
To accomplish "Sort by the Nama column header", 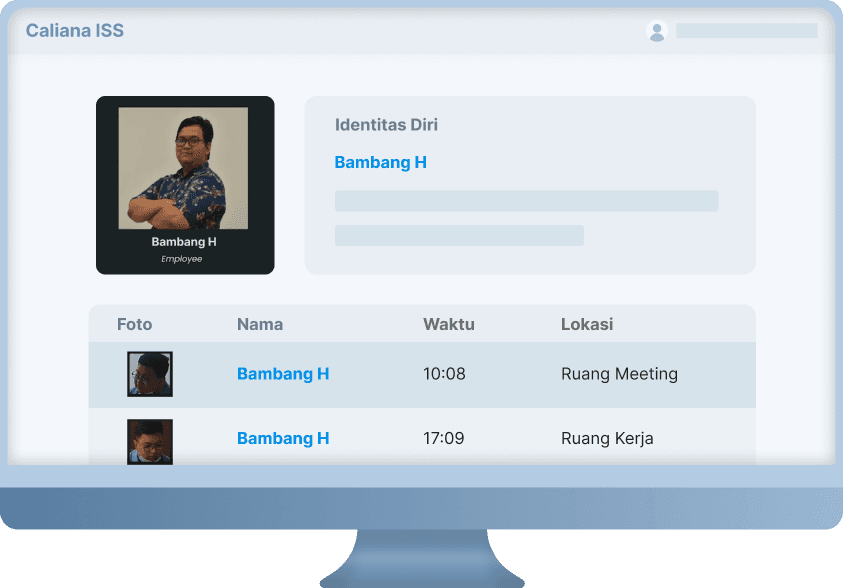I will pyautogui.click(x=260, y=324).
